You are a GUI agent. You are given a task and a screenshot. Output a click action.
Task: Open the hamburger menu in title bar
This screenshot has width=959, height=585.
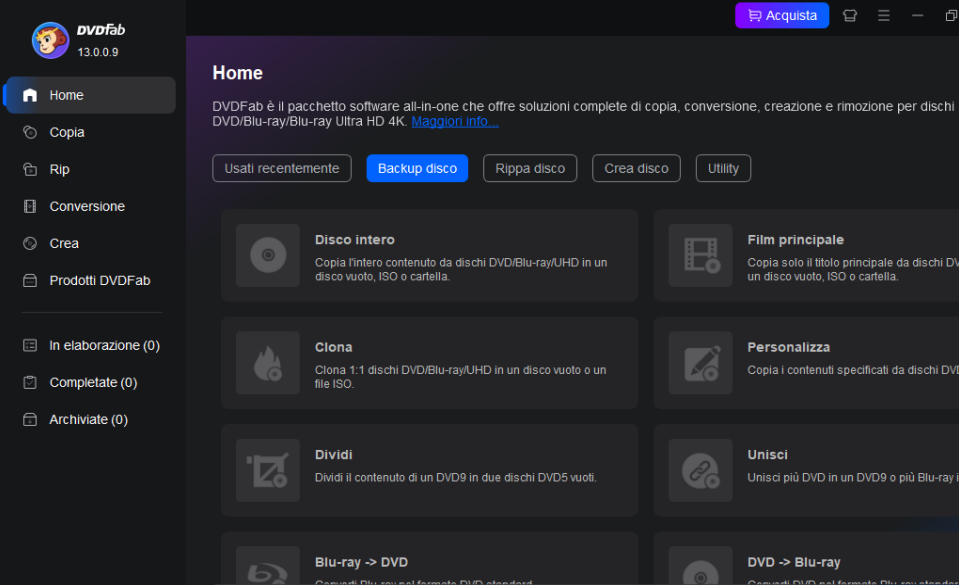[884, 15]
